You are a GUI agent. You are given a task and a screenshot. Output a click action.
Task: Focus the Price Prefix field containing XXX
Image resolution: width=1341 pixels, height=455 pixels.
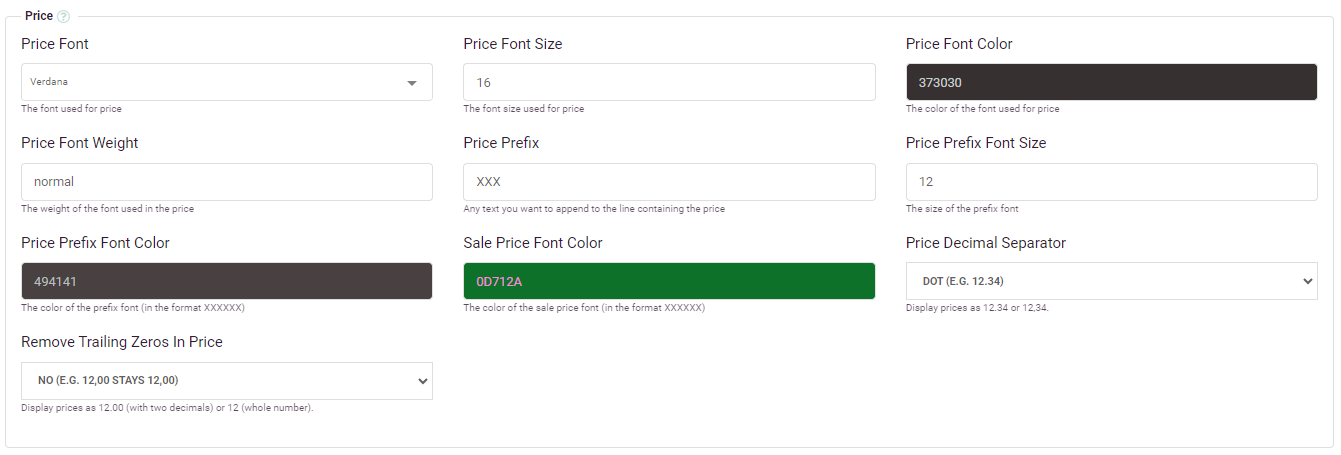coord(669,182)
